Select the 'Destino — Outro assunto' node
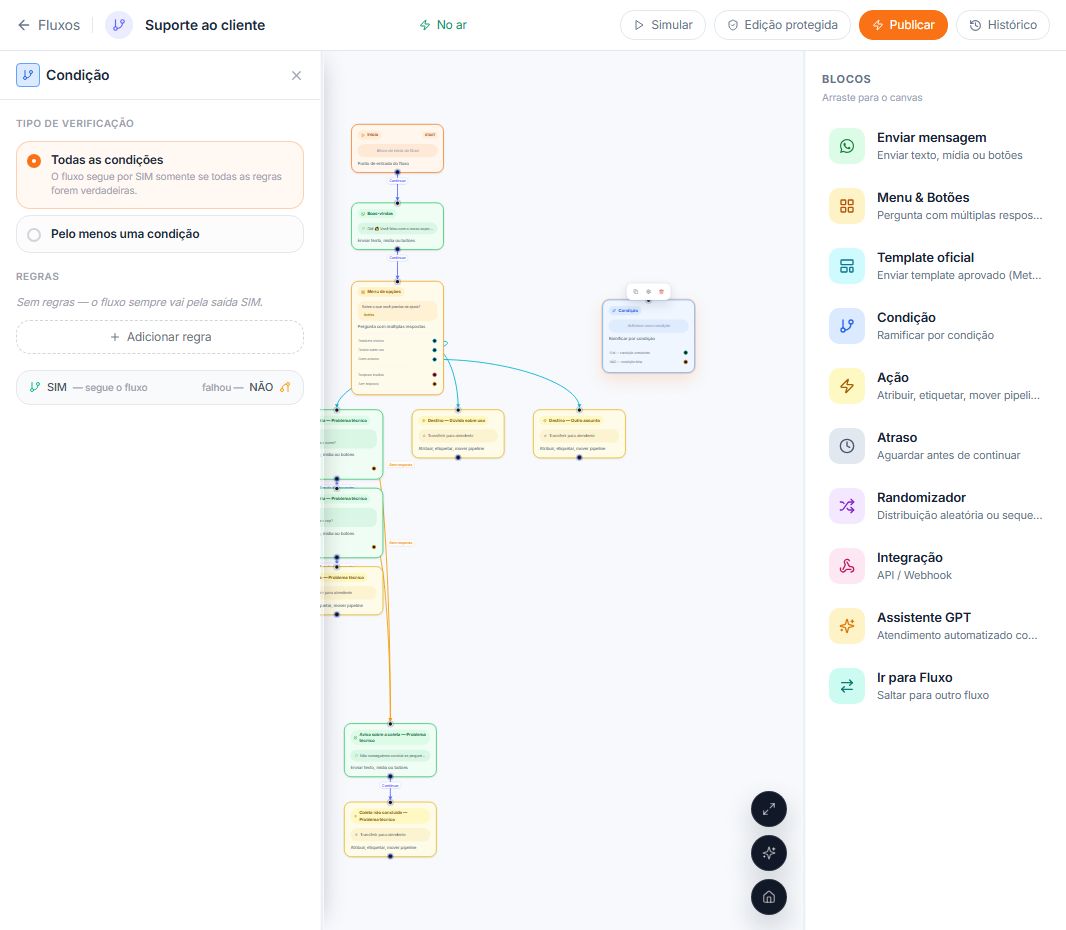This screenshot has width=1066, height=930. coord(579,434)
